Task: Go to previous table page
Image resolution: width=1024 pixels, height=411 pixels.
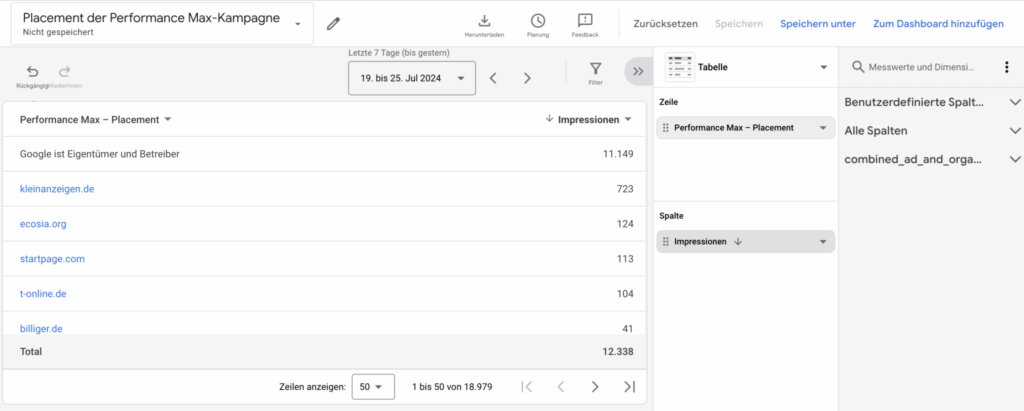Action: (560, 387)
